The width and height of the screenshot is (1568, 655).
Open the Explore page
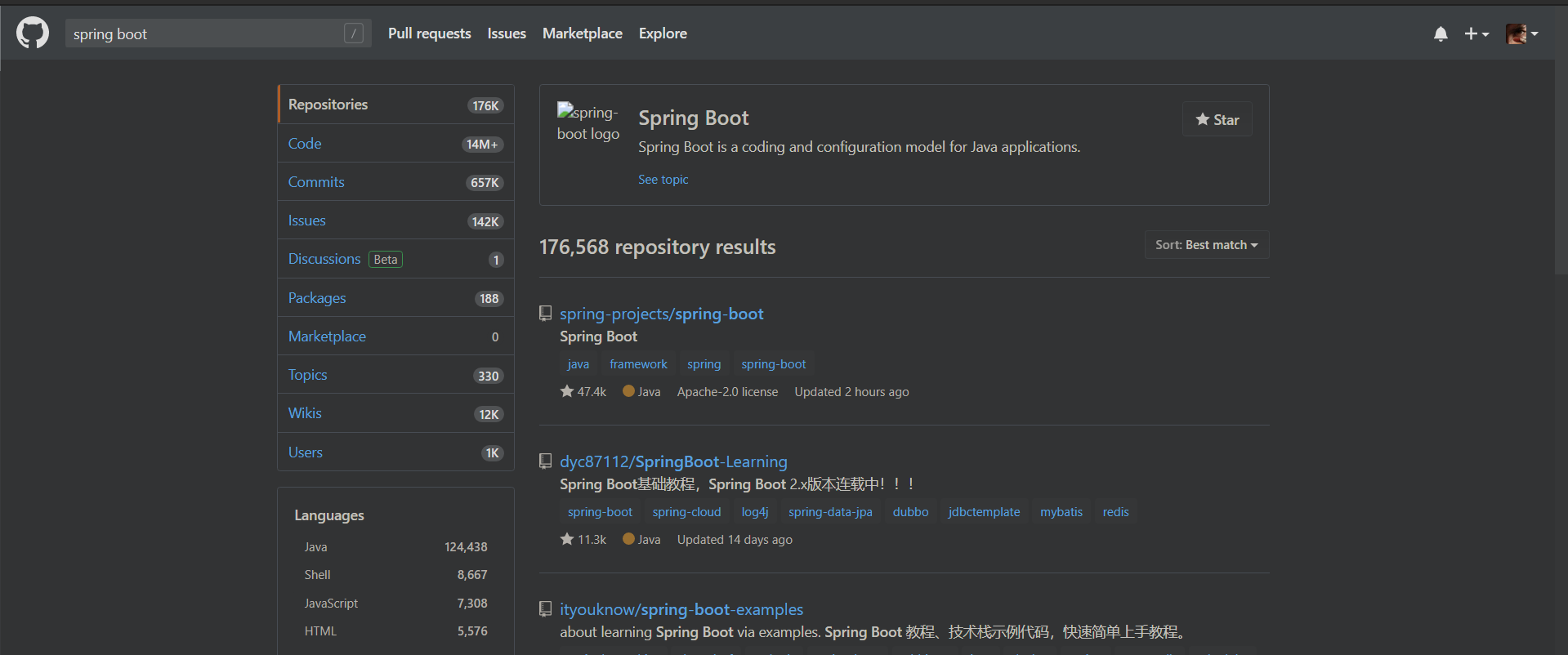click(663, 33)
